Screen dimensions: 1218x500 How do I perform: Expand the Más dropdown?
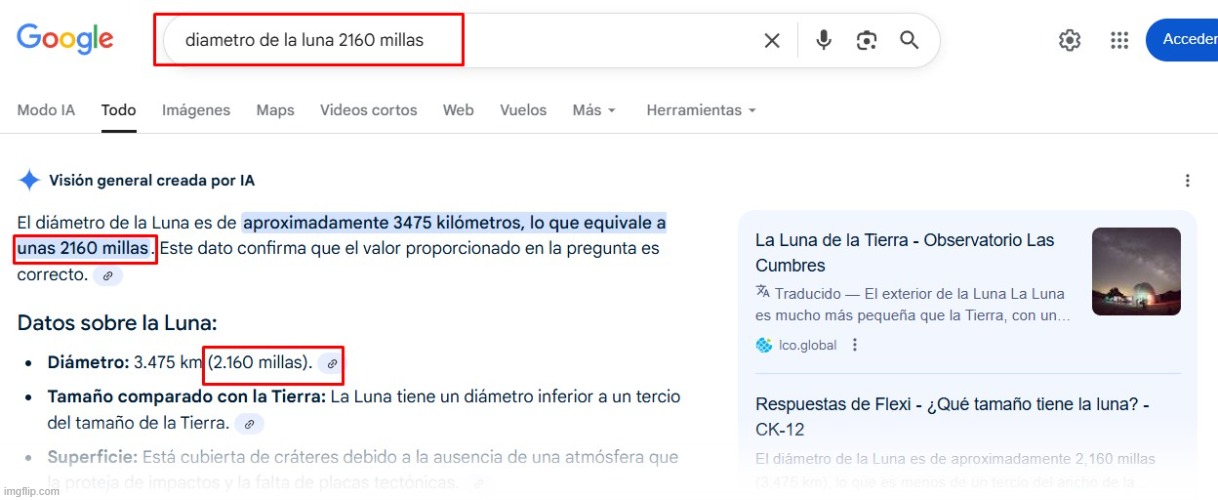click(x=594, y=110)
